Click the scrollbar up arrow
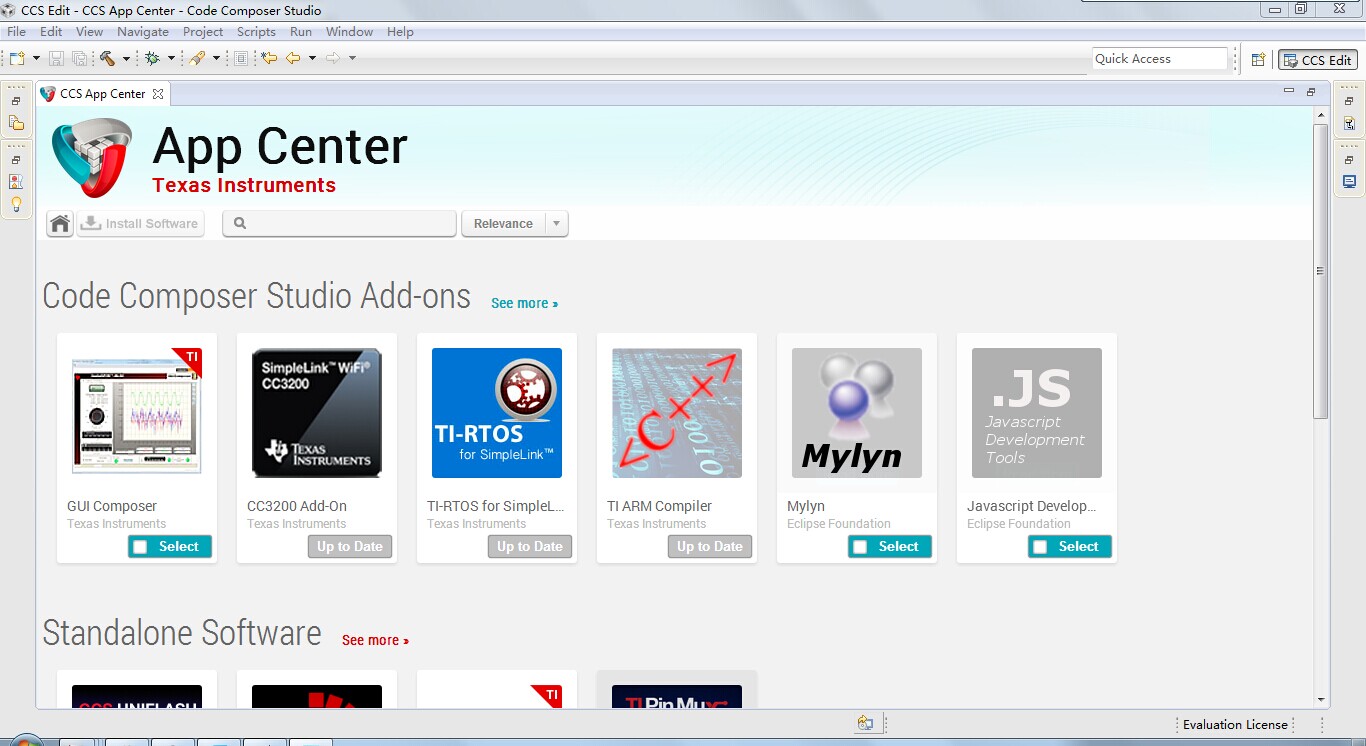 (x=1320, y=114)
